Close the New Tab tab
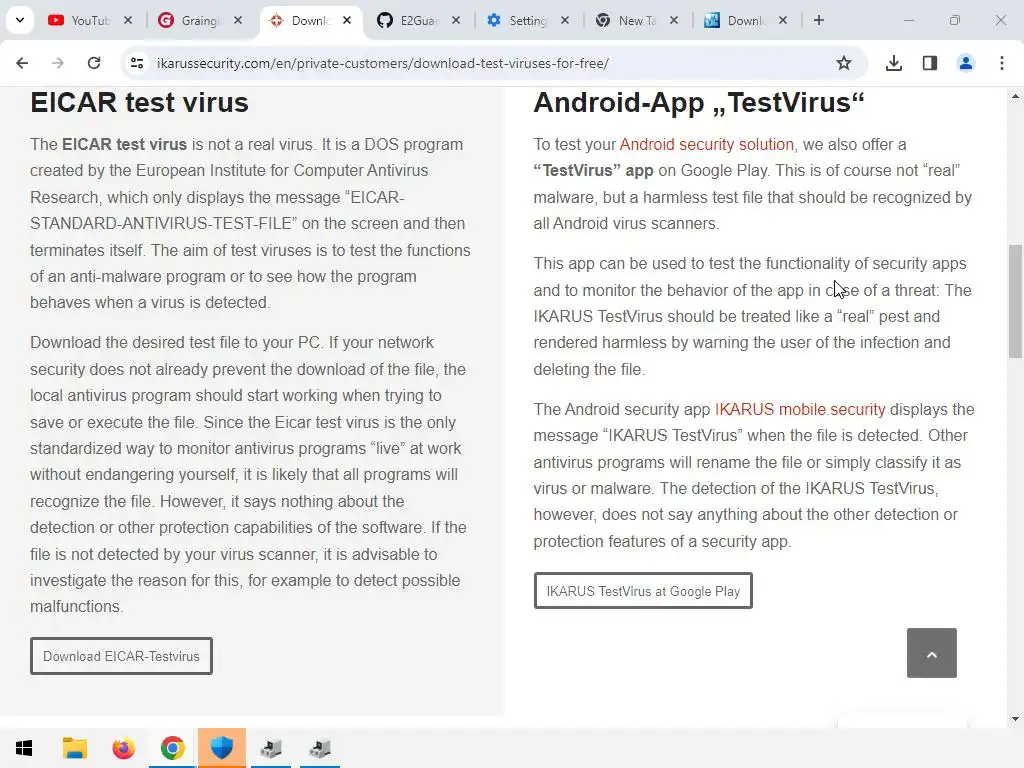The image size is (1024, 768). pyautogui.click(x=674, y=20)
